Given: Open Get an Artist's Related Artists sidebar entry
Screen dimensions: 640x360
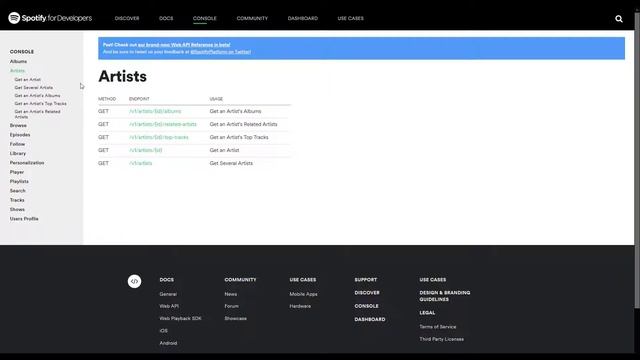Looking at the screenshot, I should click(38, 114).
